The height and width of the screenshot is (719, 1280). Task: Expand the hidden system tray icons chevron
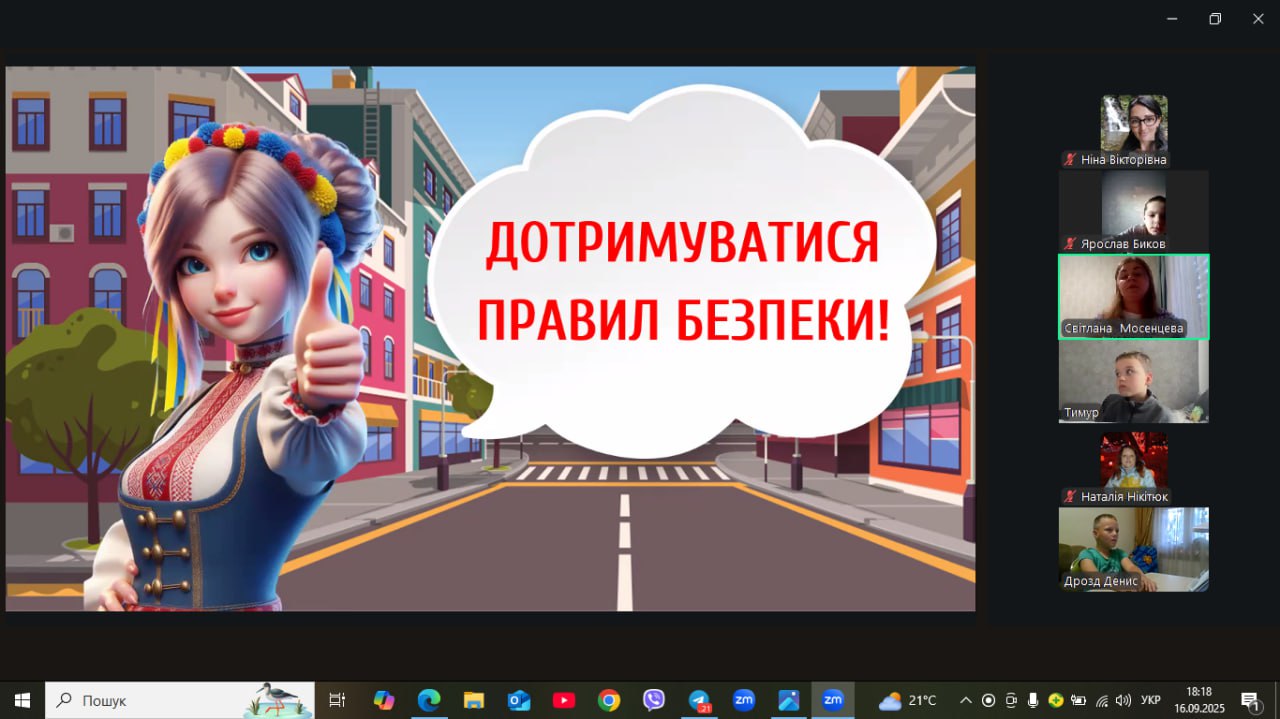[965, 700]
